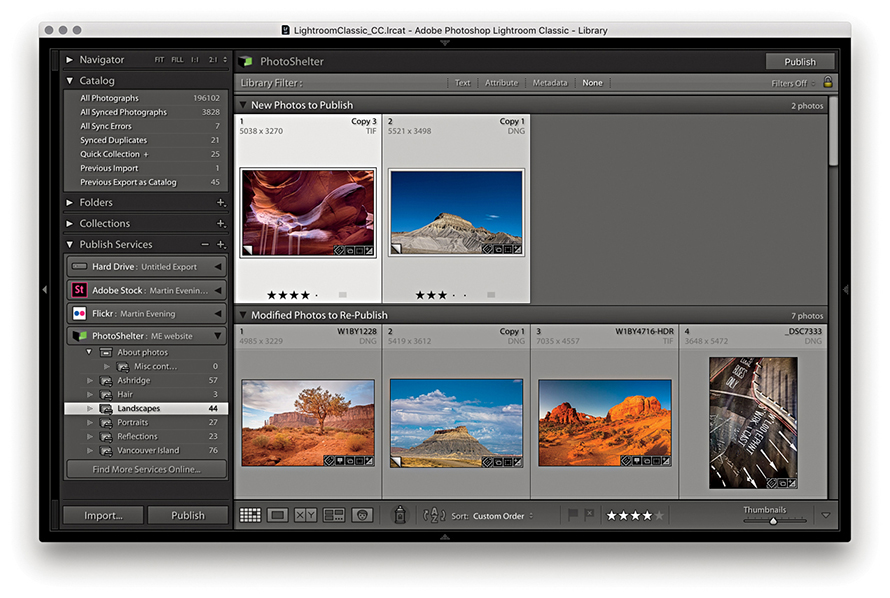This screenshot has height=598, width=890.
Task: Open People view icon
Action: click(362, 515)
